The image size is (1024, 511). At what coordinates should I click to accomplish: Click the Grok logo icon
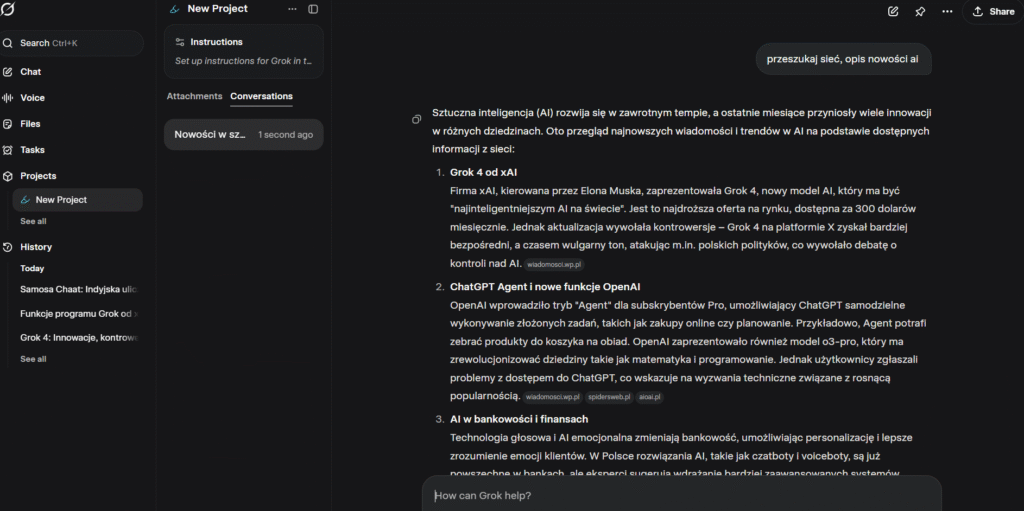[7, 8]
